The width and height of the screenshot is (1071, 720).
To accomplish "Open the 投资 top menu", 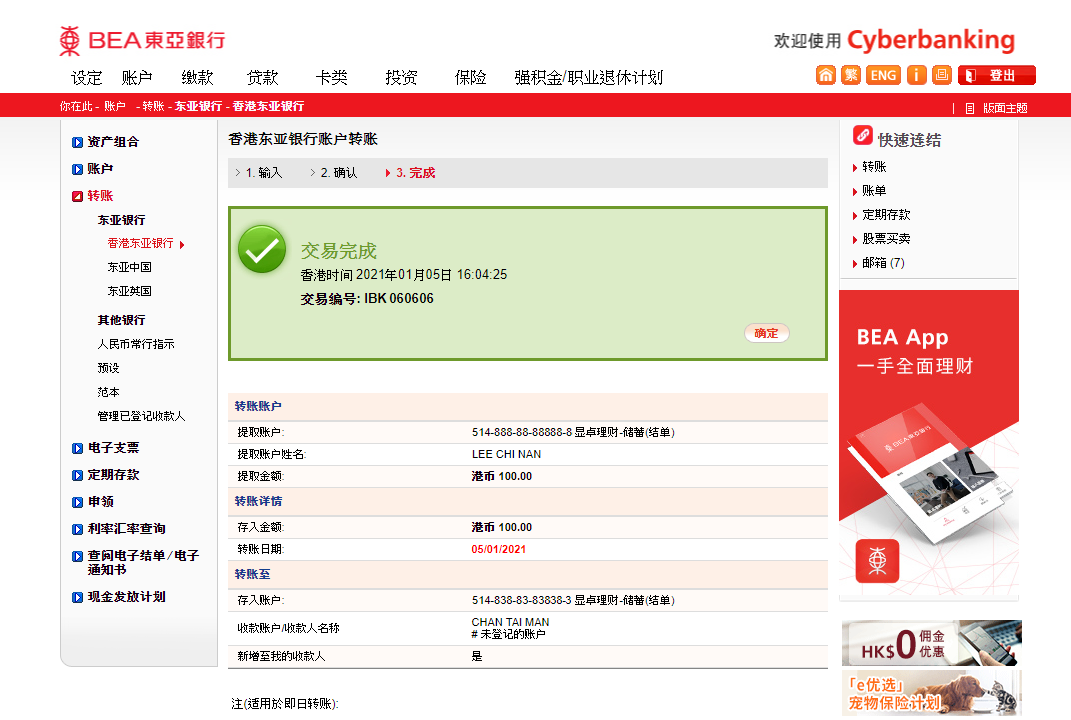I will (401, 77).
